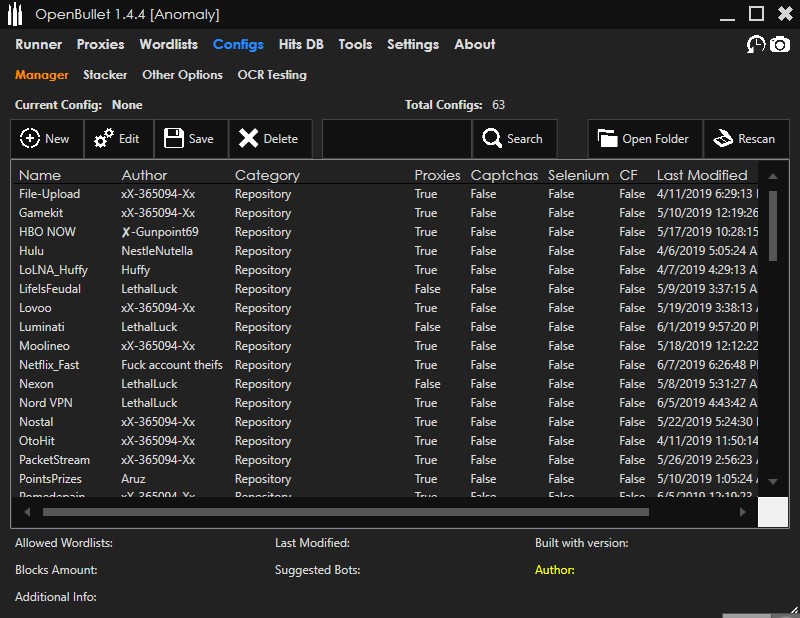The width and height of the screenshot is (800, 618).
Task: Click the clock icon beside the camera
Action: coord(756,45)
